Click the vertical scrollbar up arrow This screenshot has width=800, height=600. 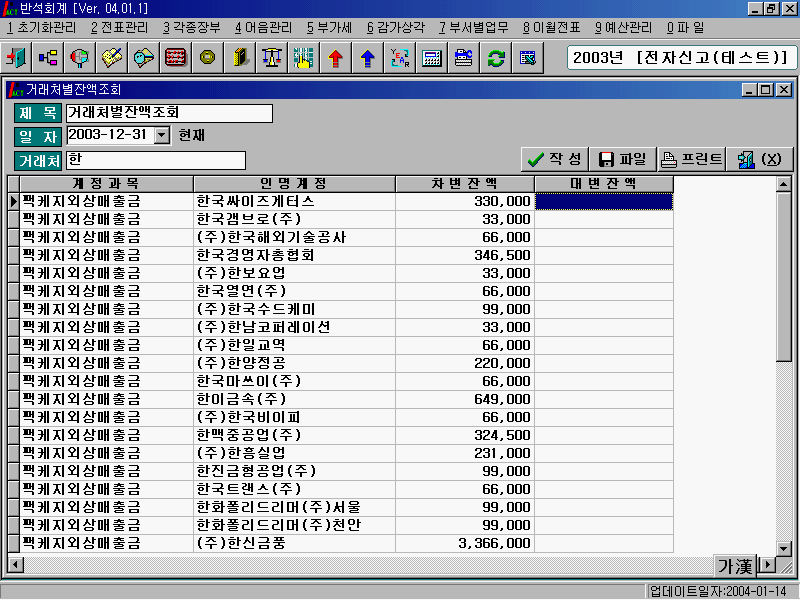tap(784, 184)
